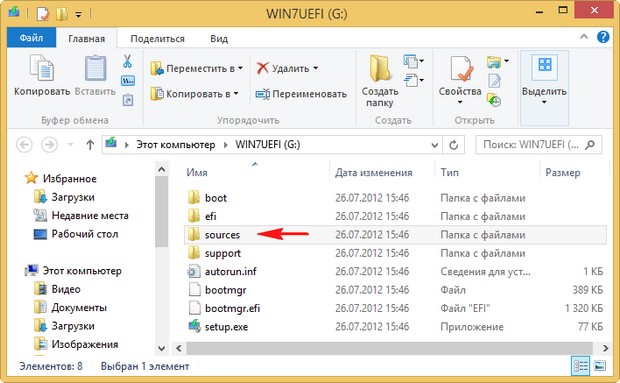Screen dimensions: 620x383
Task: Sort by Date modified (Дата изменения) header
Action: point(374,173)
